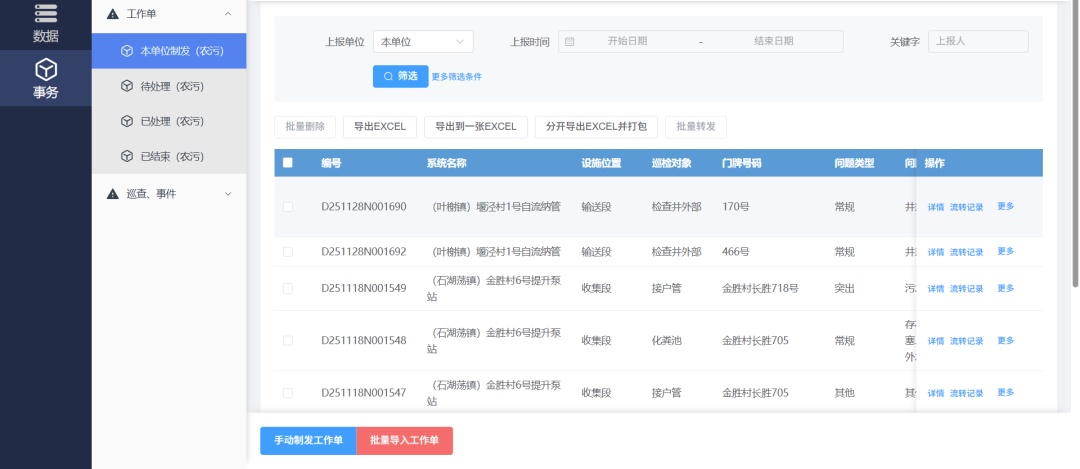Click the cube icon beside 已处理 (农污)
The image size is (1080, 469).
coord(126,121)
